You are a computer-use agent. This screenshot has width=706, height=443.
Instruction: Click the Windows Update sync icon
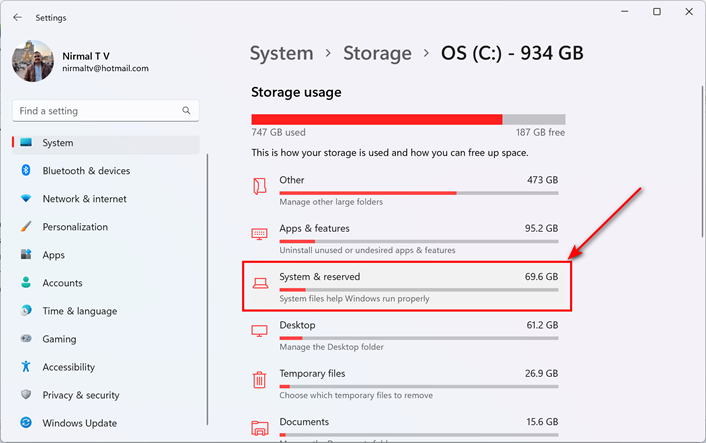coord(26,422)
